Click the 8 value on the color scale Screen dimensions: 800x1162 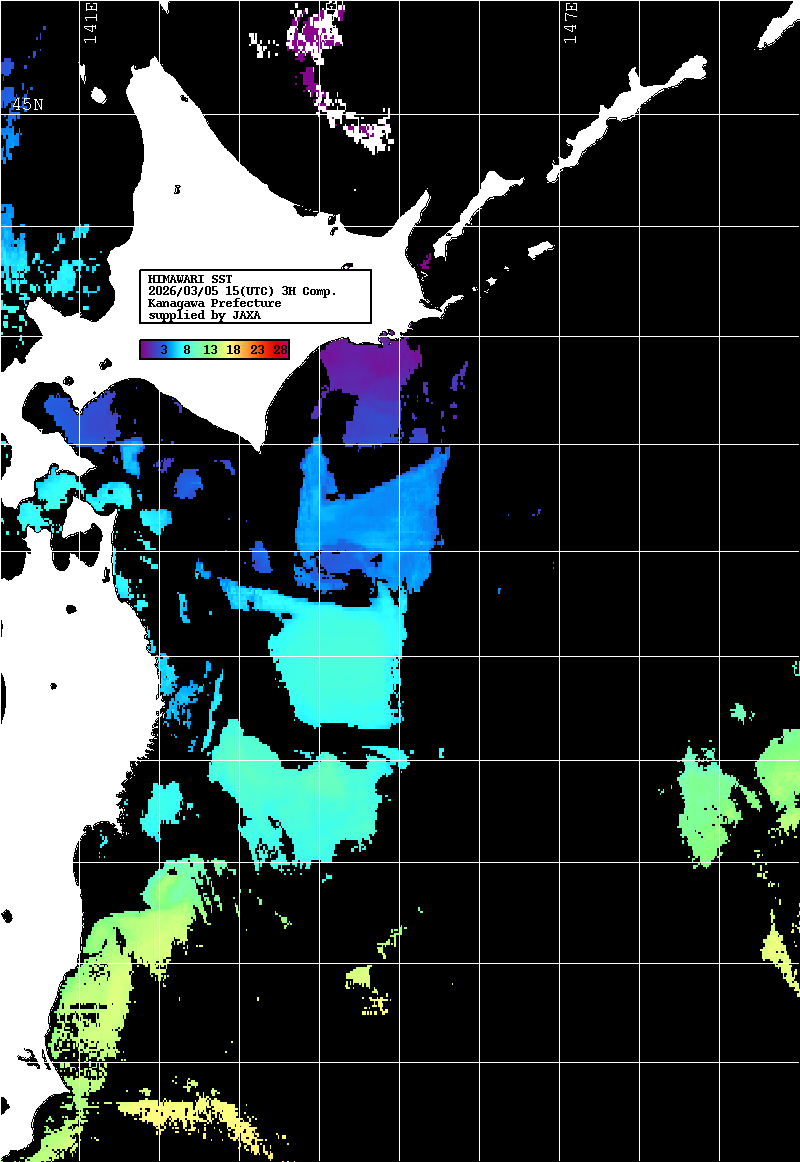[x=187, y=349]
